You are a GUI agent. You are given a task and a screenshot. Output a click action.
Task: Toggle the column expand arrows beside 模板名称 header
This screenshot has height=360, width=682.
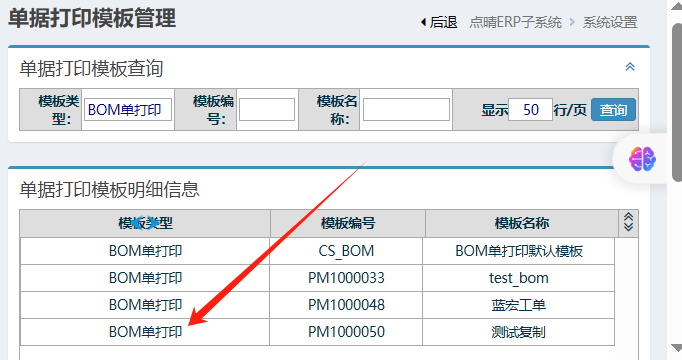tap(629, 222)
